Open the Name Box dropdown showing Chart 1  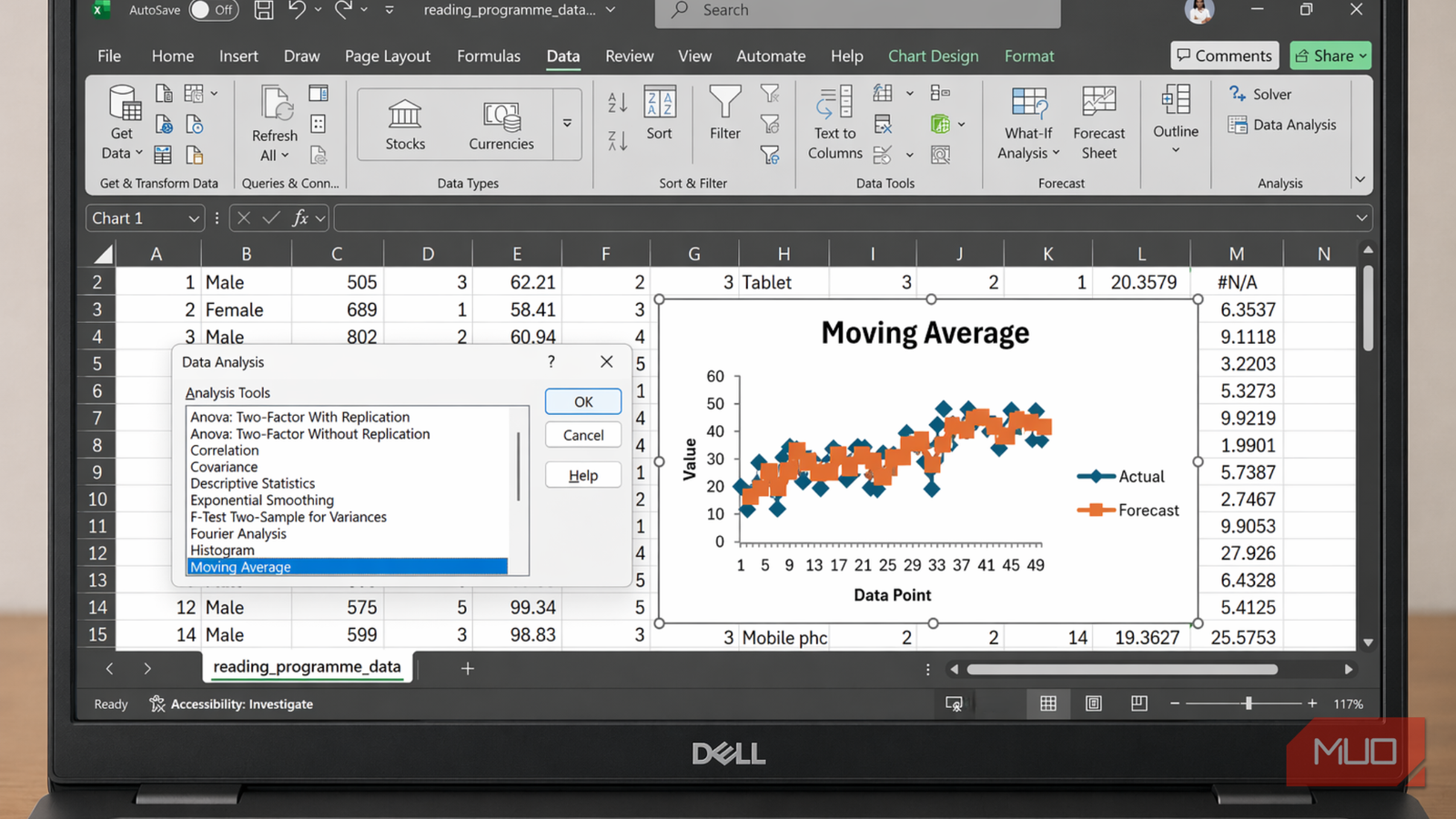(x=192, y=217)
